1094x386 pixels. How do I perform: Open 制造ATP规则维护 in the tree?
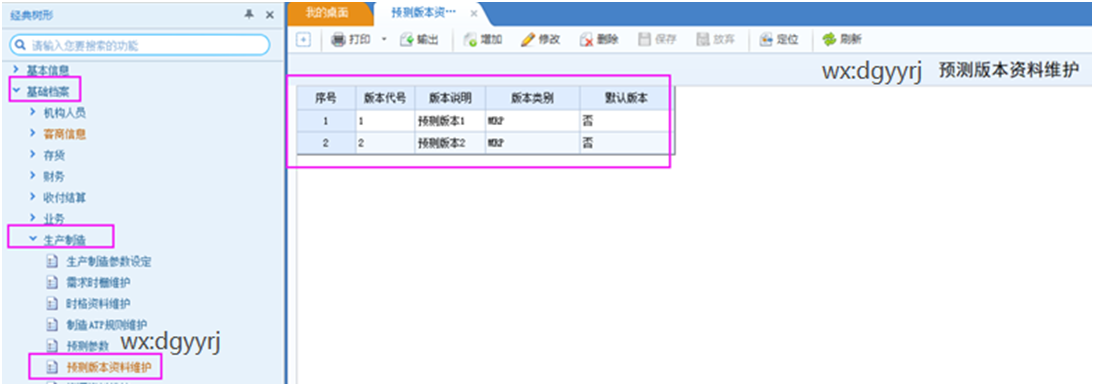107,325
